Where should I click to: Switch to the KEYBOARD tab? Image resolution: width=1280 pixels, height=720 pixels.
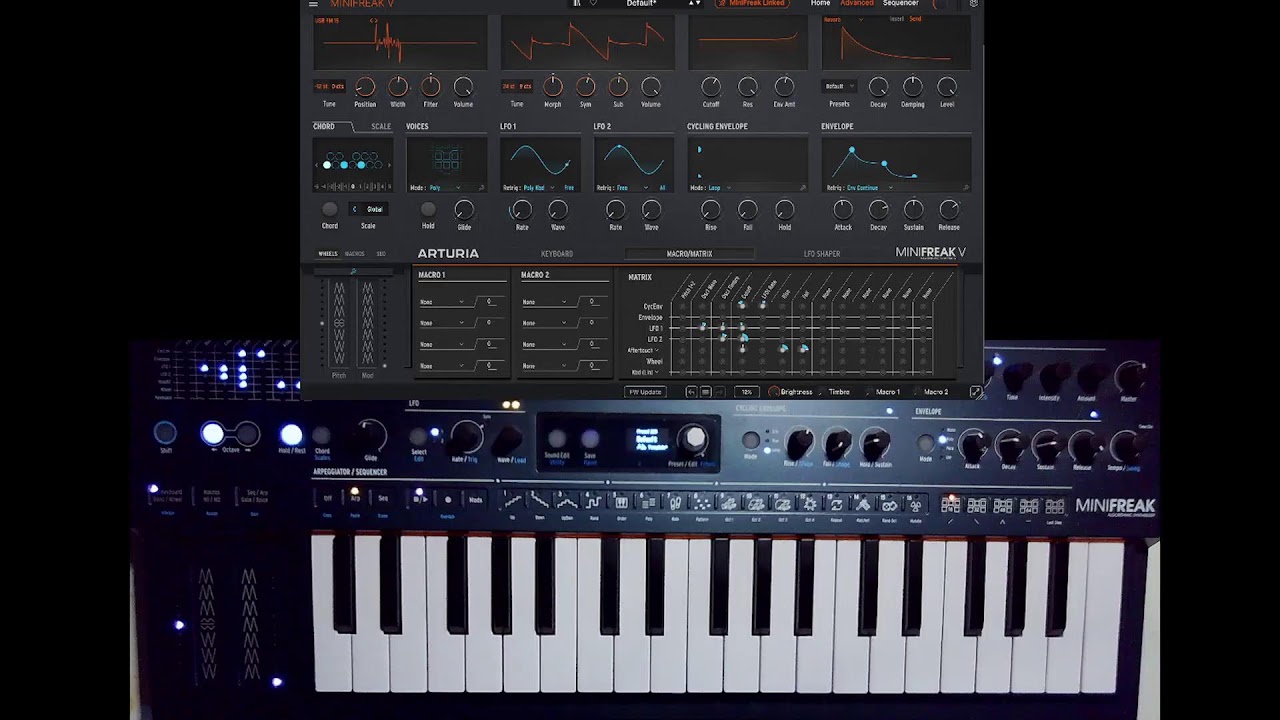pyautogui.click(x=557, y=254)
